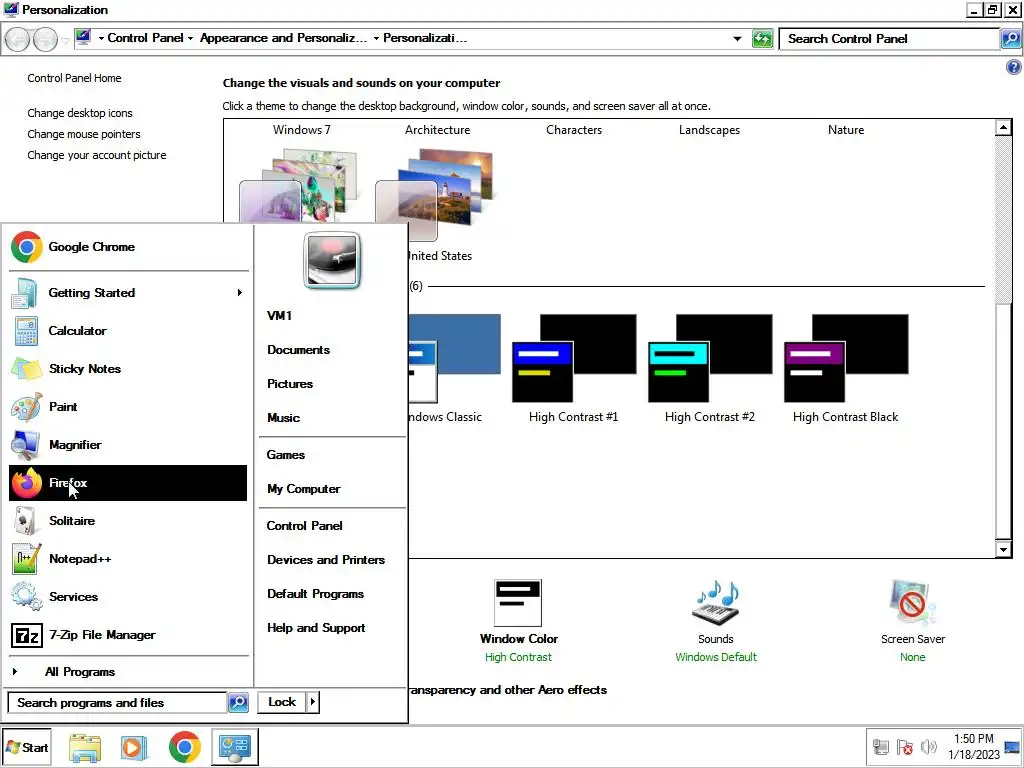This screenshot has width=1024, height=768.
Task: Select High Contrast Black theme
Action: [846, 369]
